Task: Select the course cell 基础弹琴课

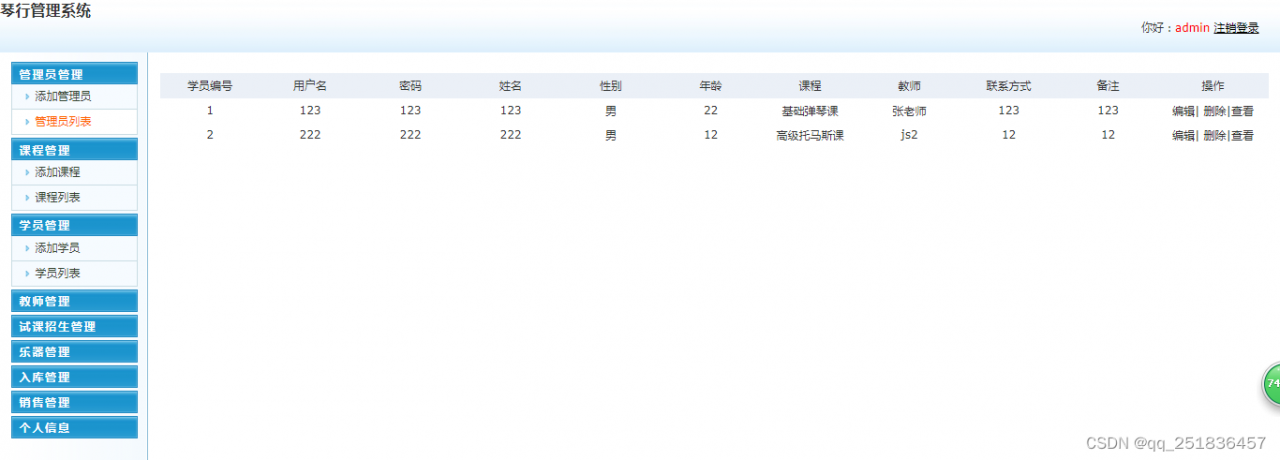Action: [810, 111]
